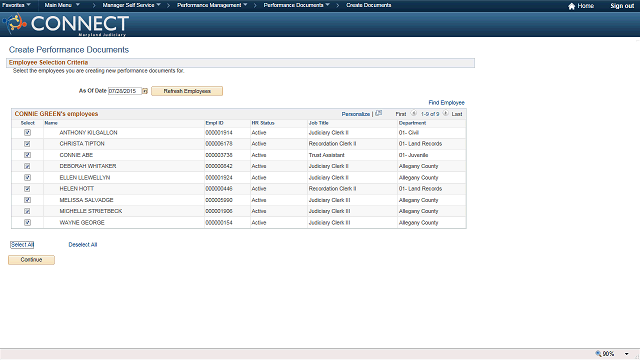Expand the Main Menu dropdown
Viewport: 640px width, 360px height.
[x=62, y=5]
